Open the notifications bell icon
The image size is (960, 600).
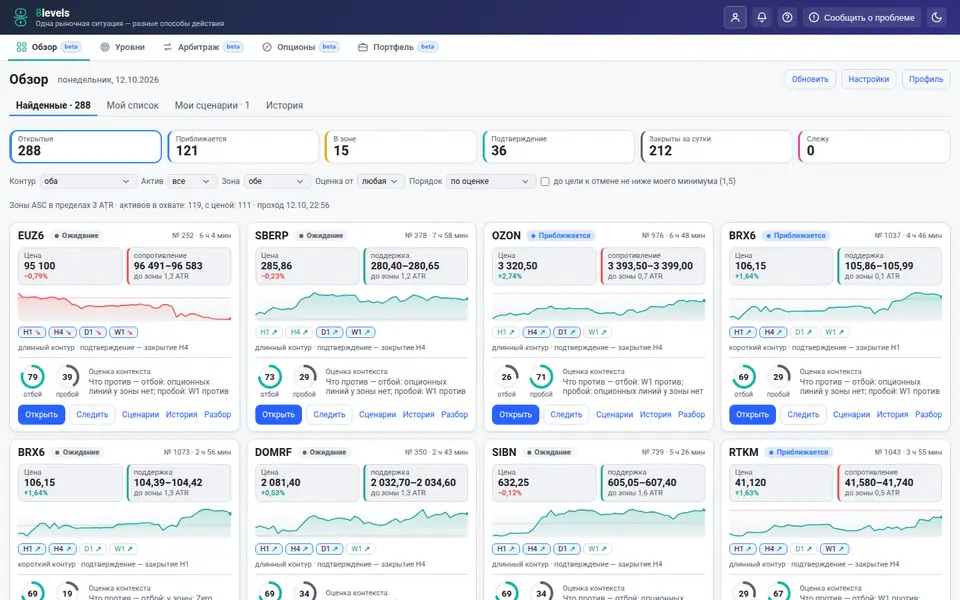coord(762,17)
